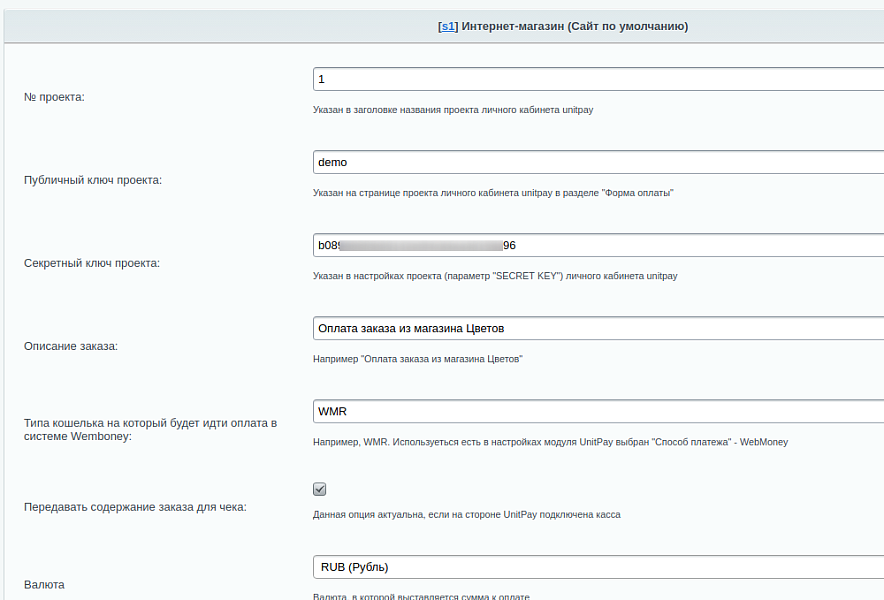This screenshot has height=600, width=884.
Task: Click the "Форма оплаты" hint below public key
Action: [x=493, y=193]
